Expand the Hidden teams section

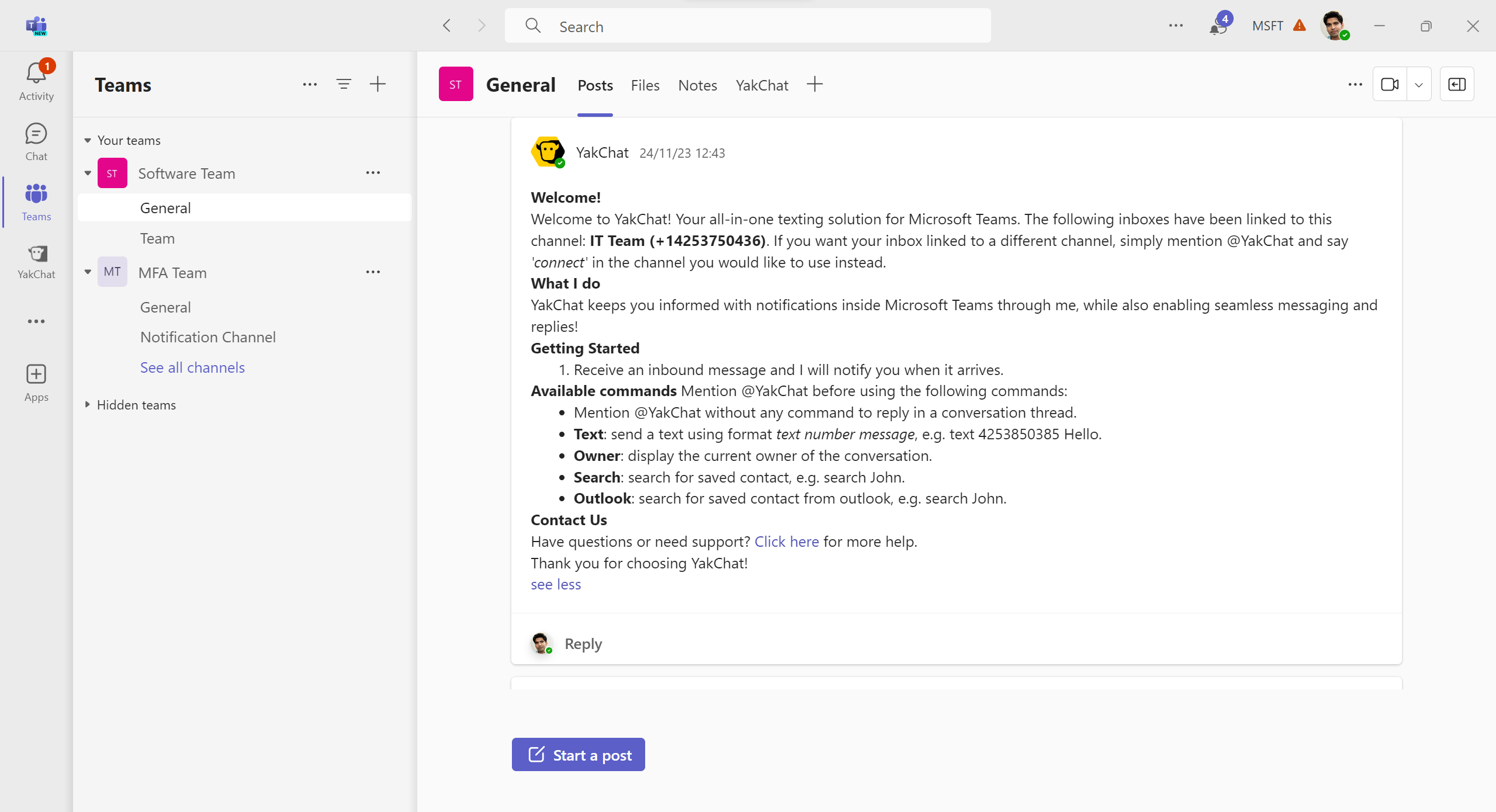[x=88, y=405]
